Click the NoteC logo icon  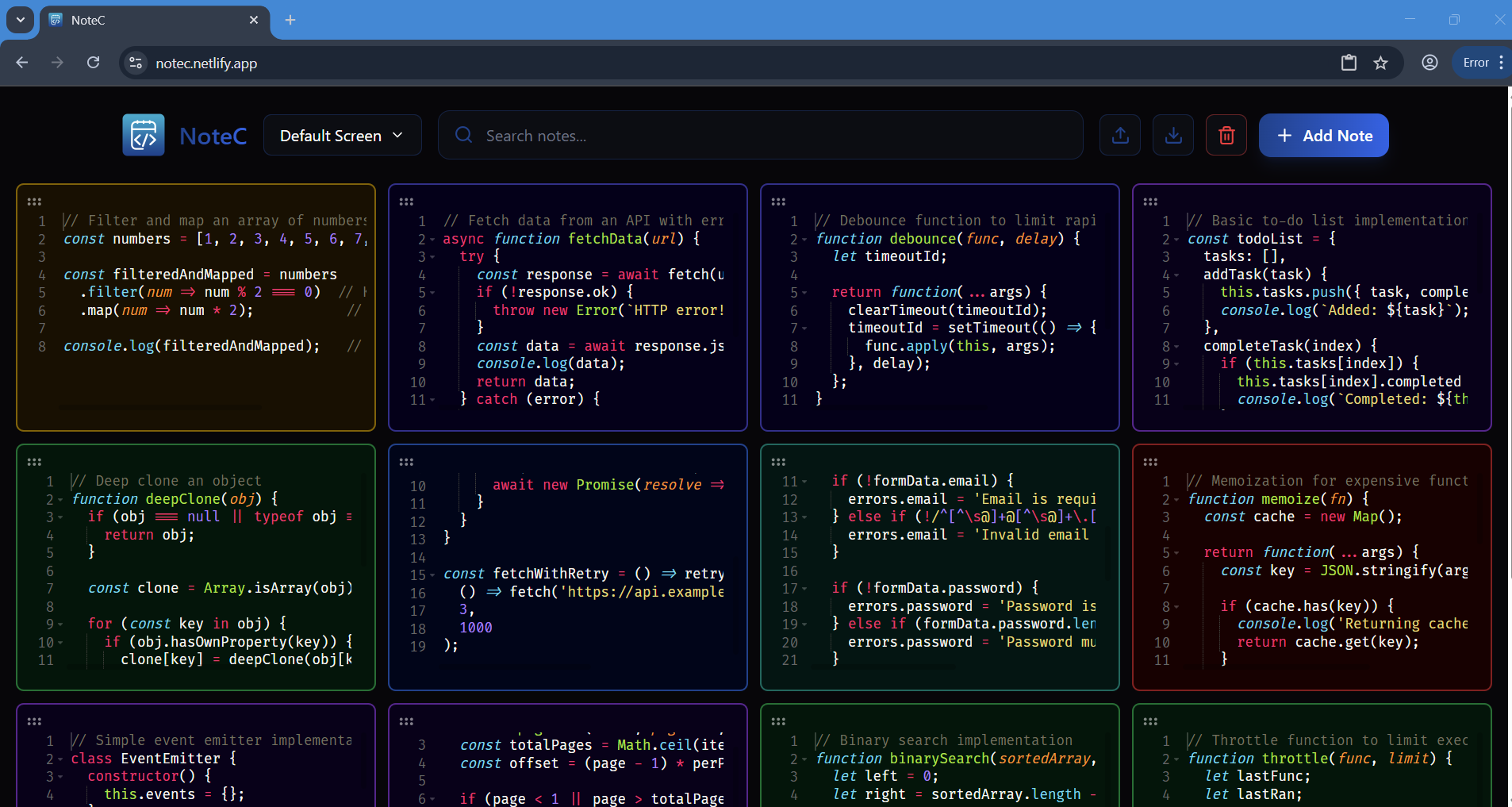point(144,135)
